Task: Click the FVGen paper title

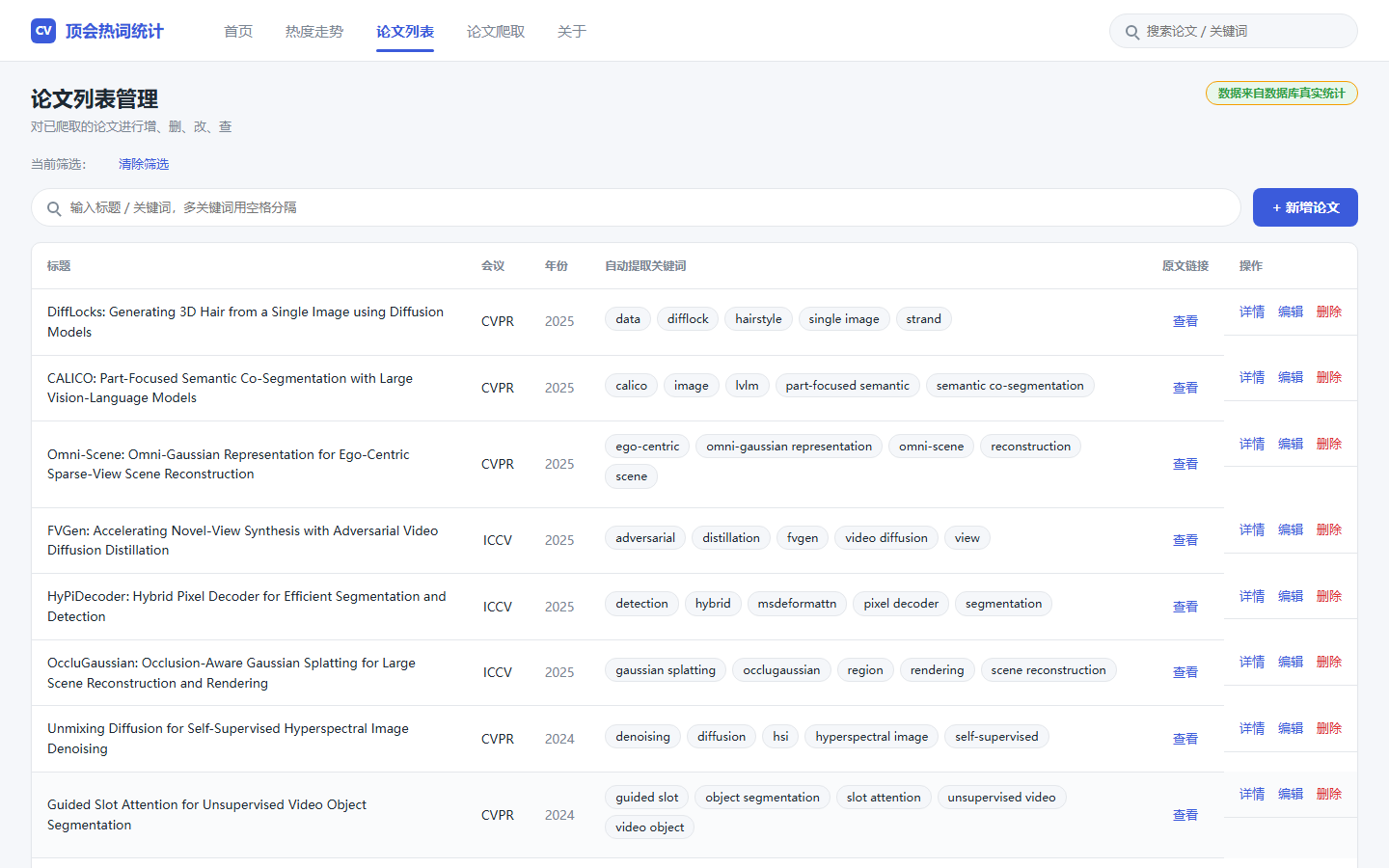Action: (x=243, y=540)
